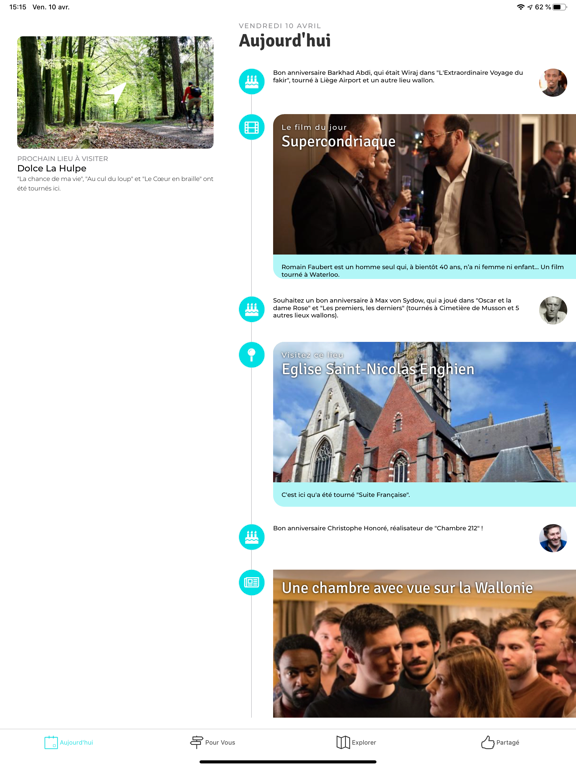
Task: Open the Eglise Saint-Nicolas Enghien place card
Action: [x=424, y=412]
